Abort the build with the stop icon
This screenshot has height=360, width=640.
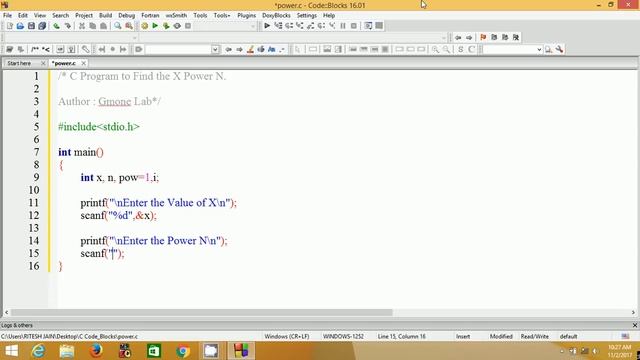coord(188,26)
